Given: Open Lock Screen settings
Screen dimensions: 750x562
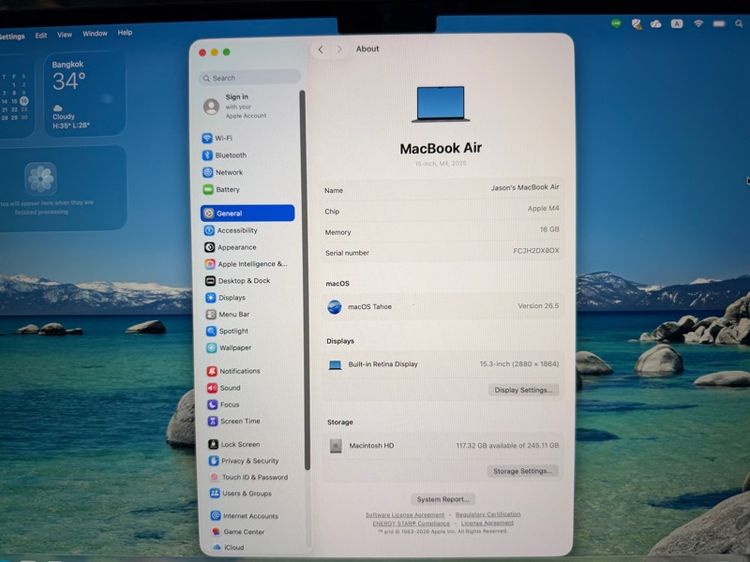Looking at the screenshot, I should pos(234,444).
